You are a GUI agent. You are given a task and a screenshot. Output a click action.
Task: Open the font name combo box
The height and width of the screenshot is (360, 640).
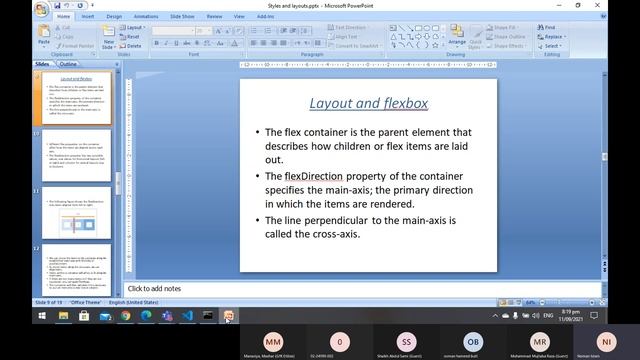[173, 31]
